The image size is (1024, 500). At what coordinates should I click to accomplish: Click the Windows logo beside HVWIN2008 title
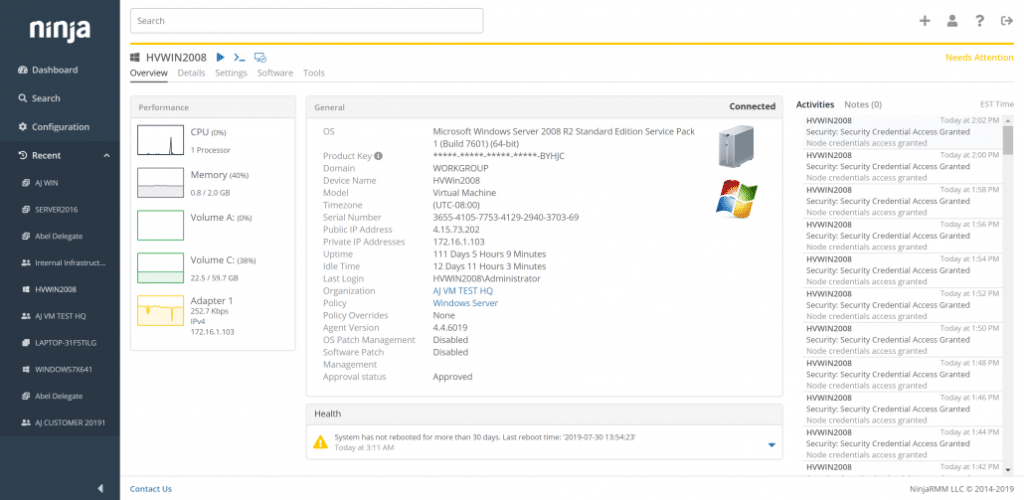(x=136, y=57)
